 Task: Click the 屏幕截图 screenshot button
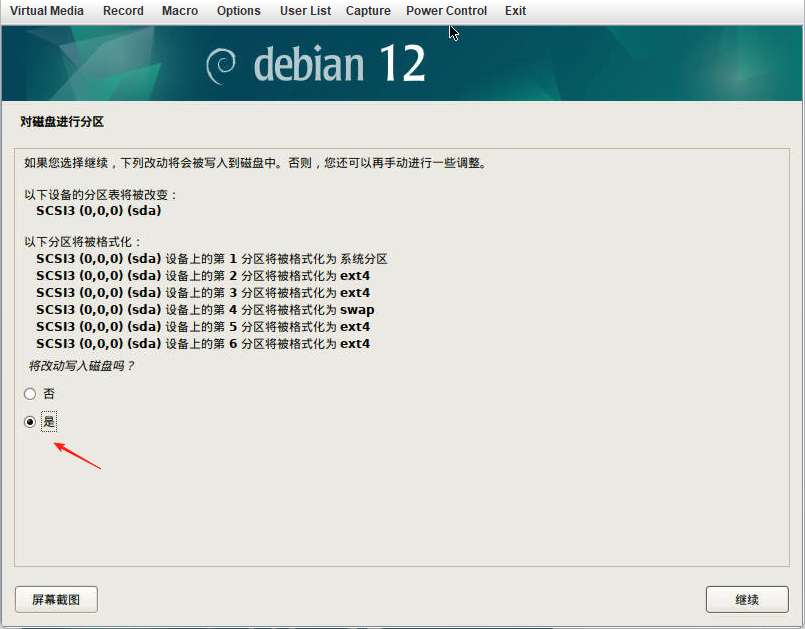pyautogui.click(x=56, y=599)
